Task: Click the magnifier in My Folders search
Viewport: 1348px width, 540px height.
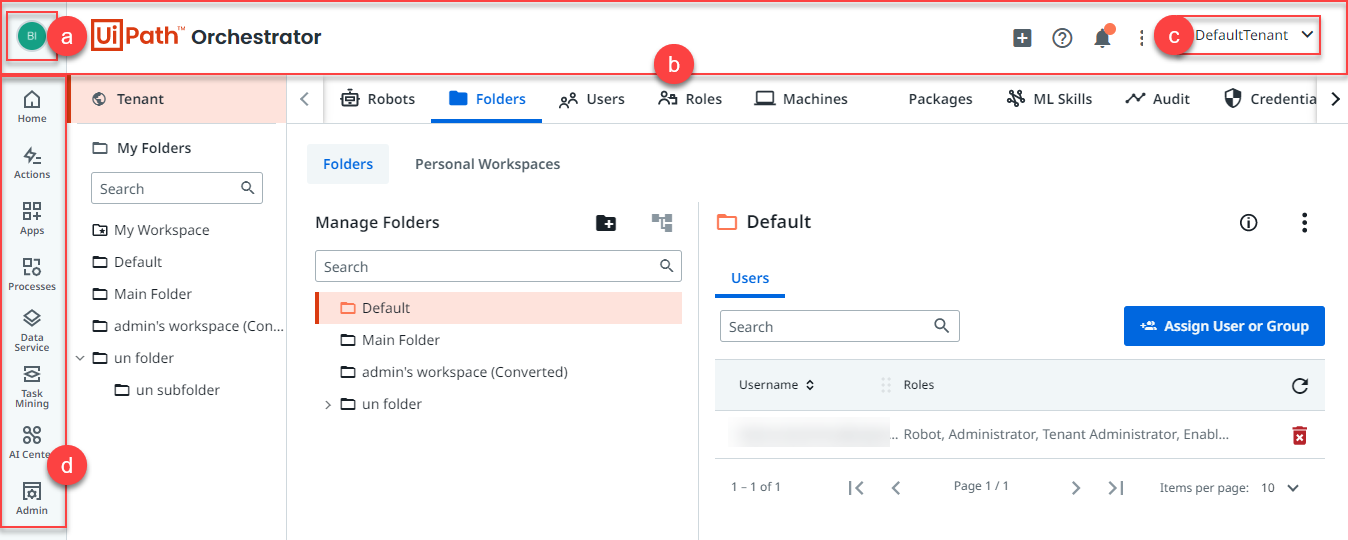Action: 248,188
